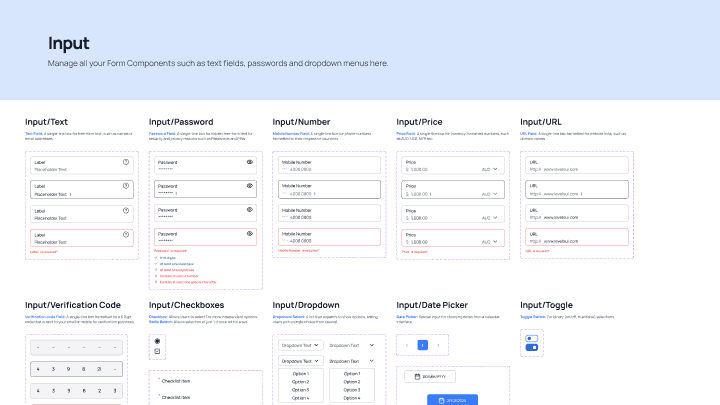Click the 'Input/Date Picker' heading
The height and width of the screenshot is (405, 720).
(x=432, y=305)
